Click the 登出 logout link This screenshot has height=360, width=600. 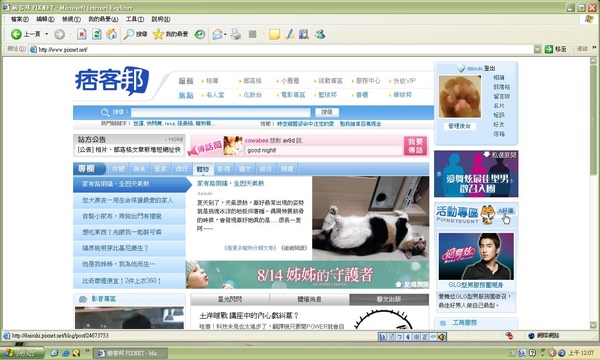[489, 68]
